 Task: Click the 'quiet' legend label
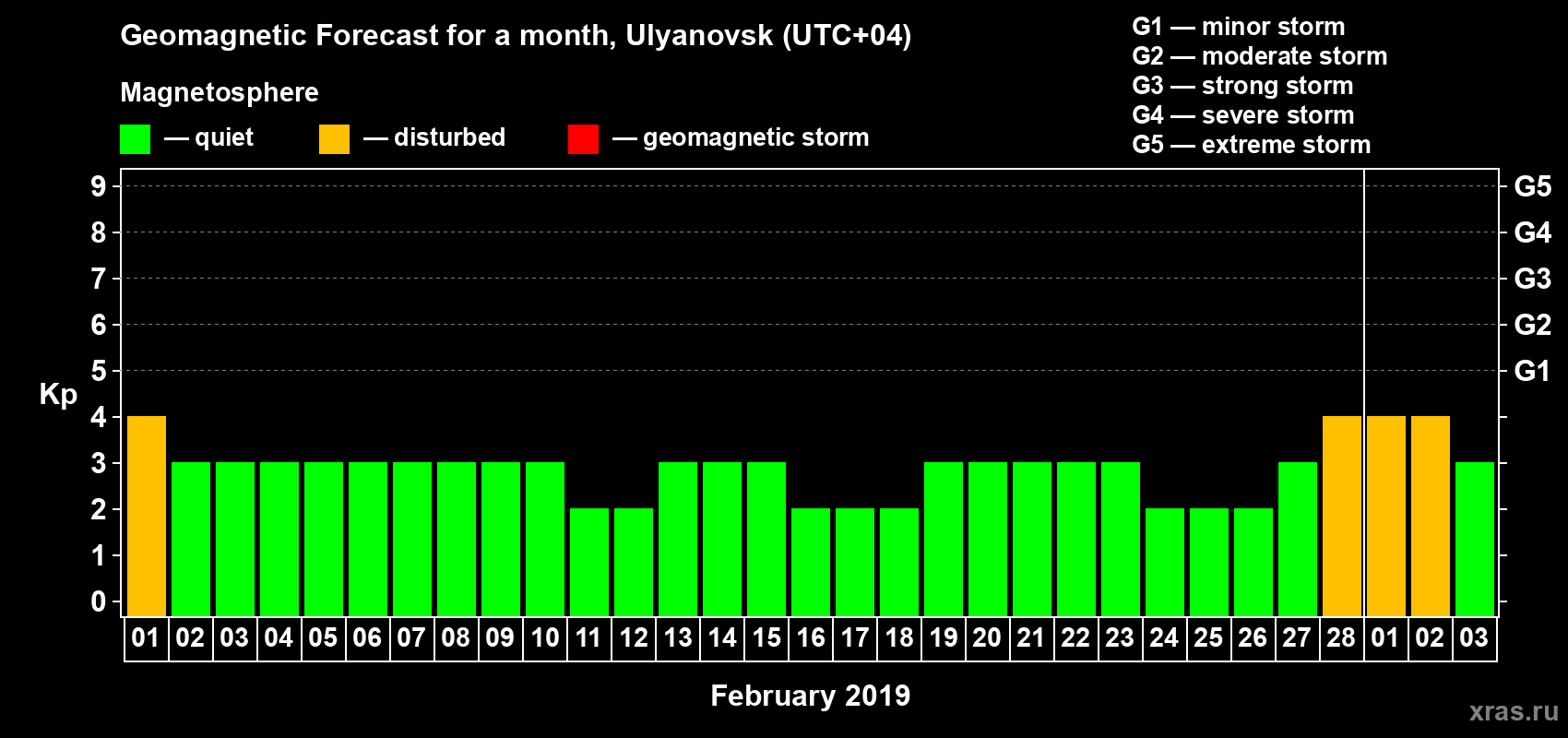coord(224,137)
